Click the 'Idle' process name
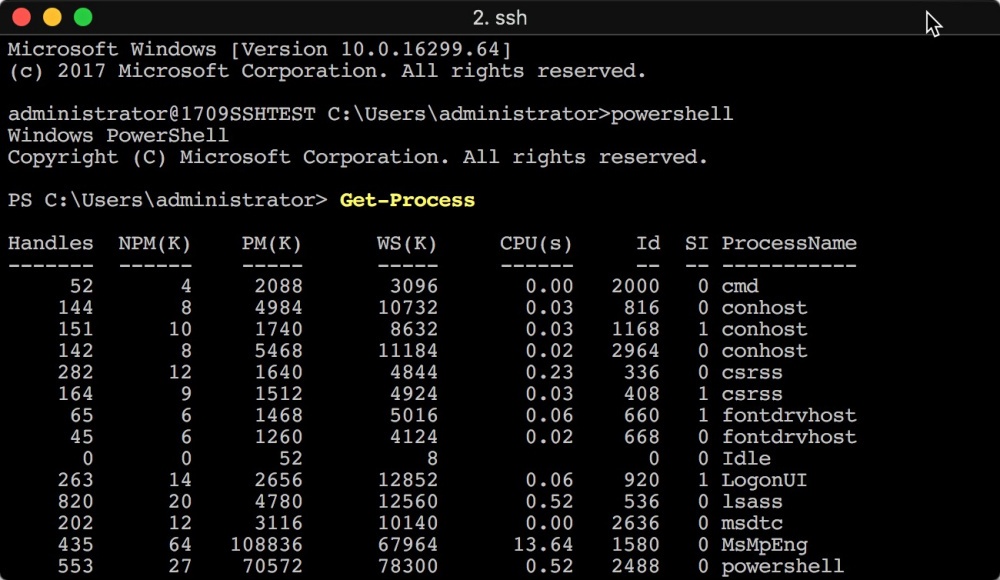This screenshot has height=580, width=1000. [x=746, y=459]
